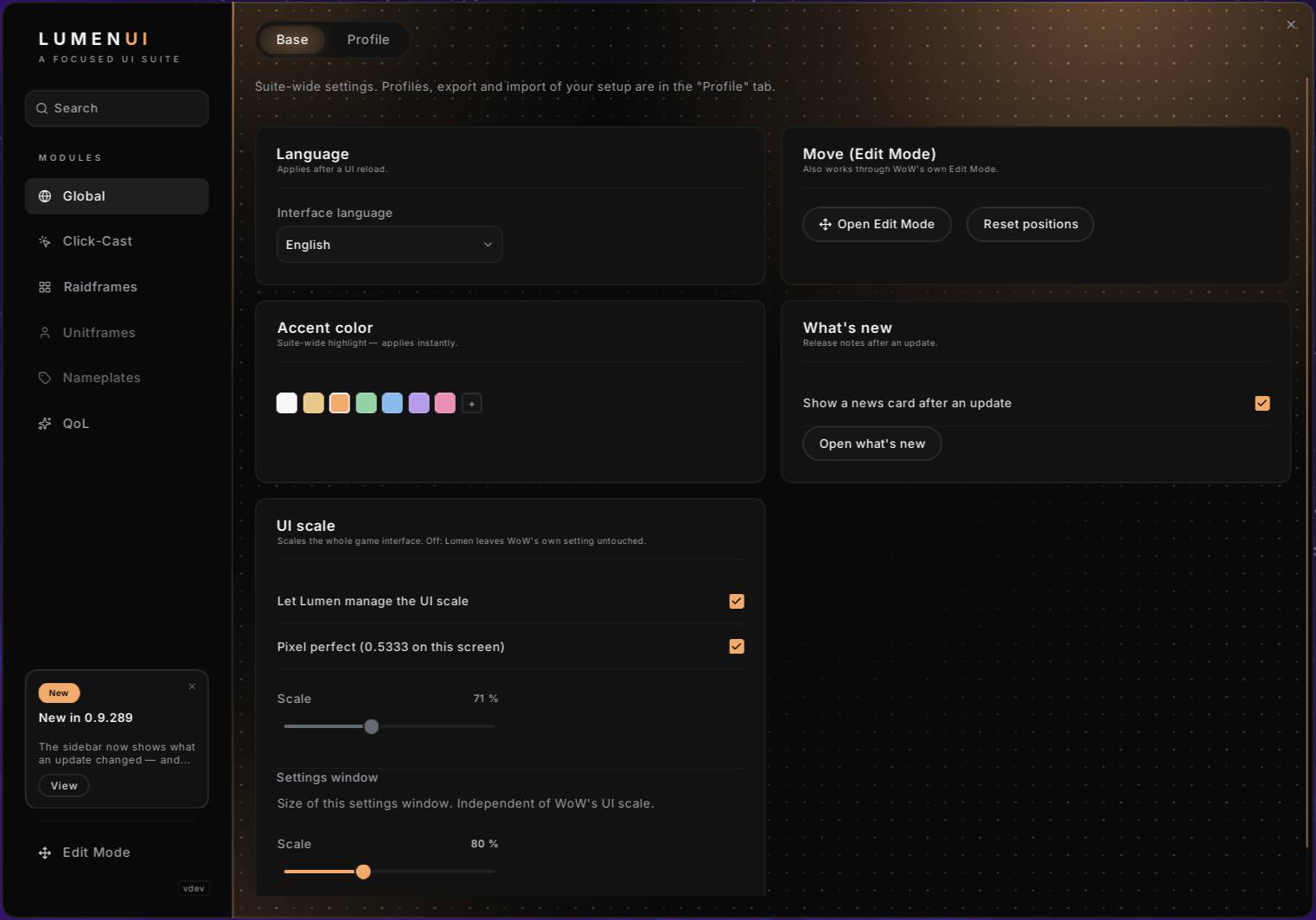Click the sidebar Edit Mode move icon
The image size is (1316, 920).
click(x=45, y=853)
